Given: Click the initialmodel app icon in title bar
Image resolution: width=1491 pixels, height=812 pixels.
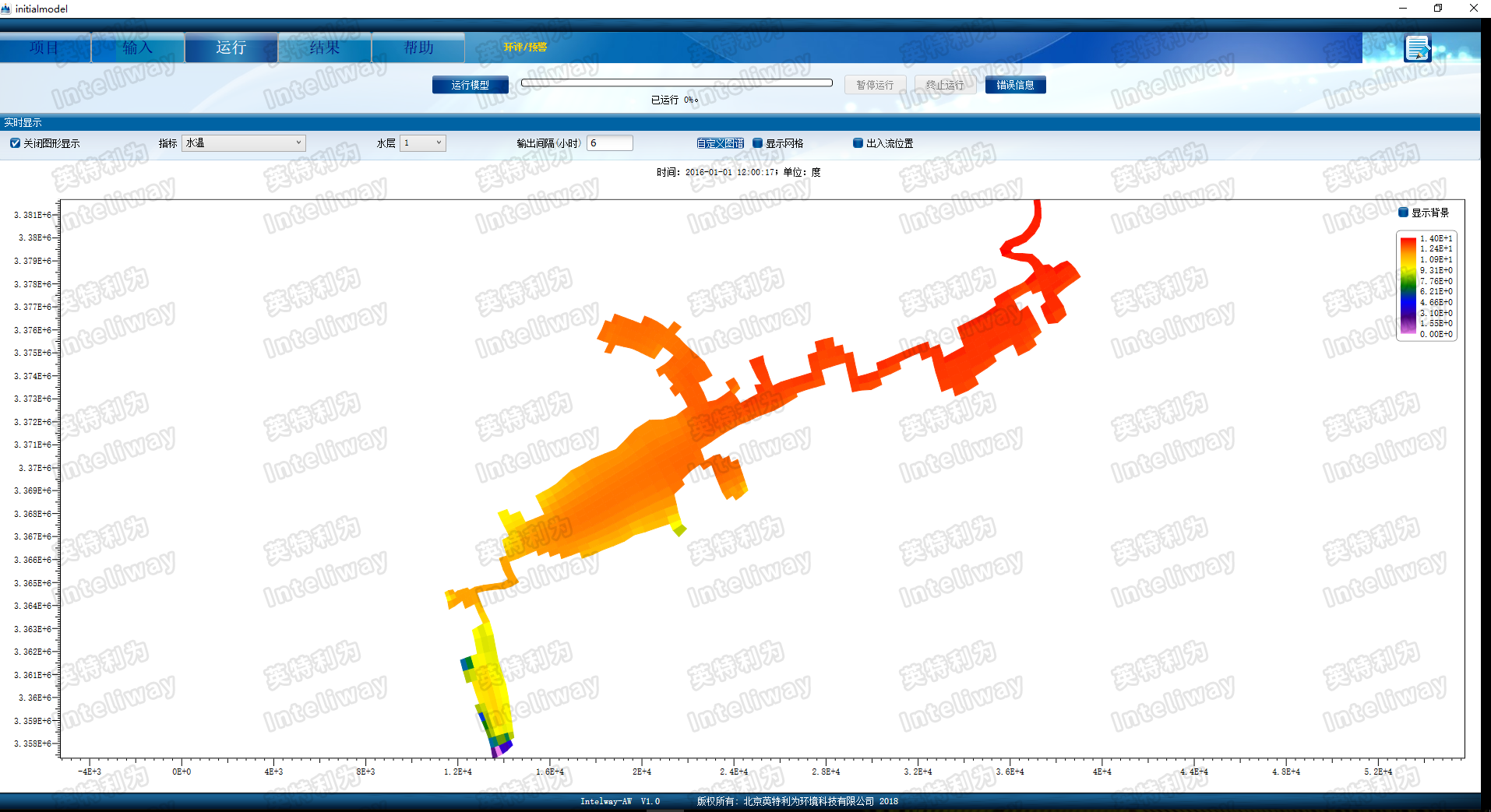Looking at the screenshot, I should point(7,9).
